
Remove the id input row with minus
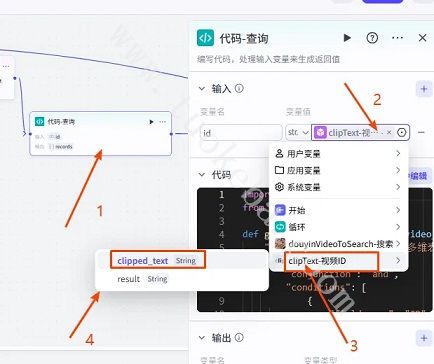coord(421,132)
